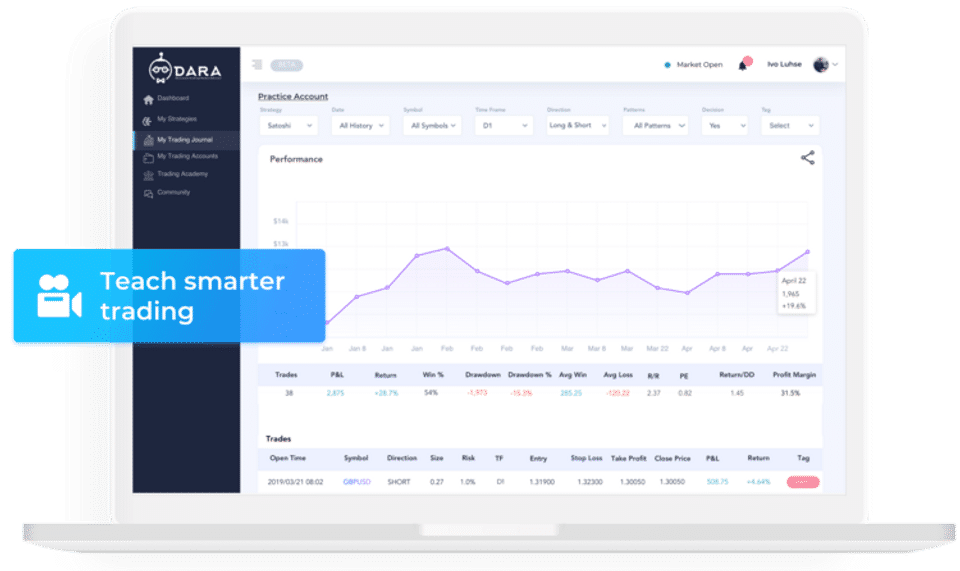Sort trades by Open Time column header
Screen dimensions: 960x571
pos(288,458)
